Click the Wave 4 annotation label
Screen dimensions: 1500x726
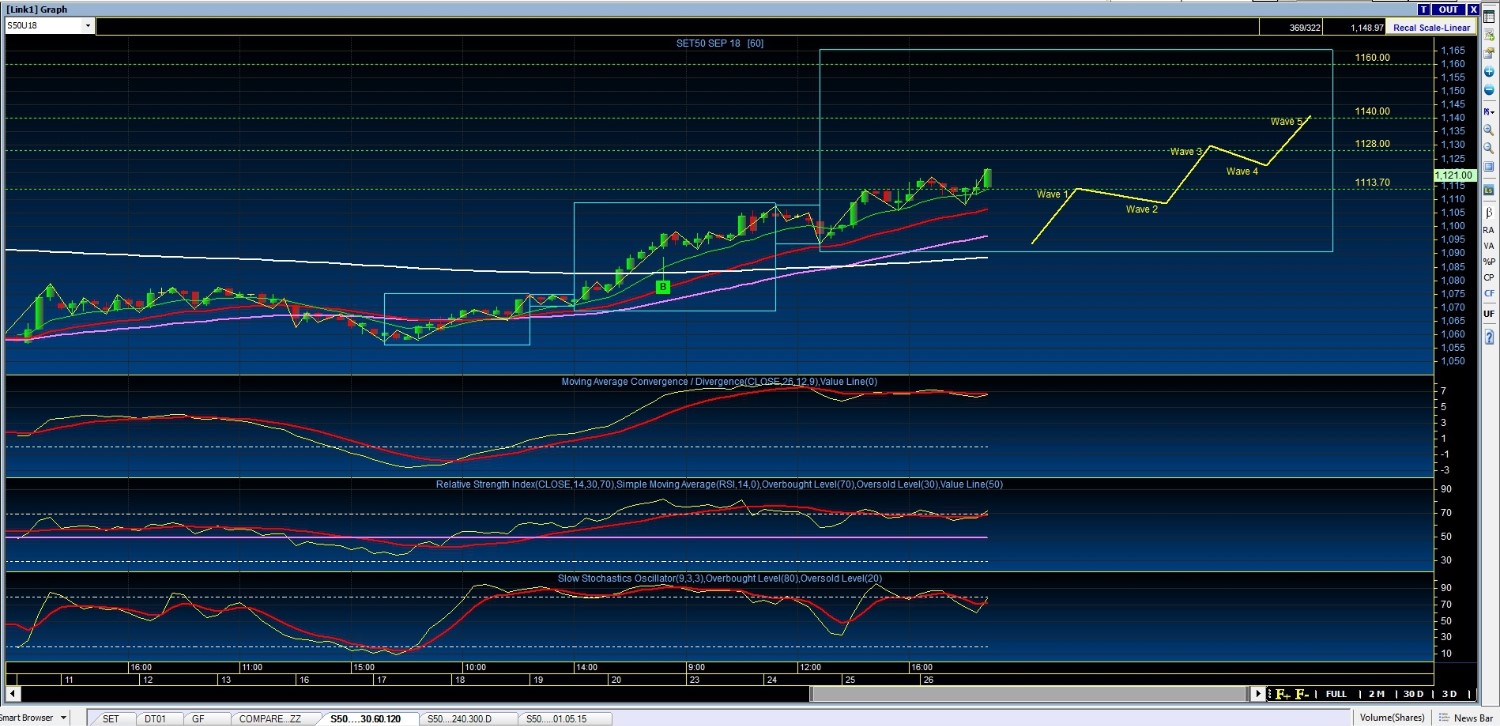(x=1242, y=171)
